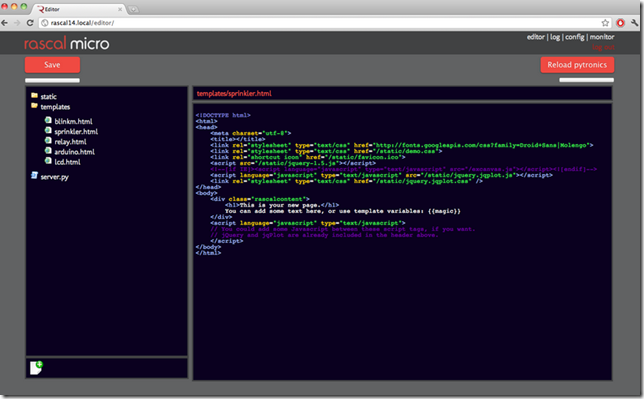Click the progress bar under Reload pytronics
644x399 pixels.
coord(586,80)
